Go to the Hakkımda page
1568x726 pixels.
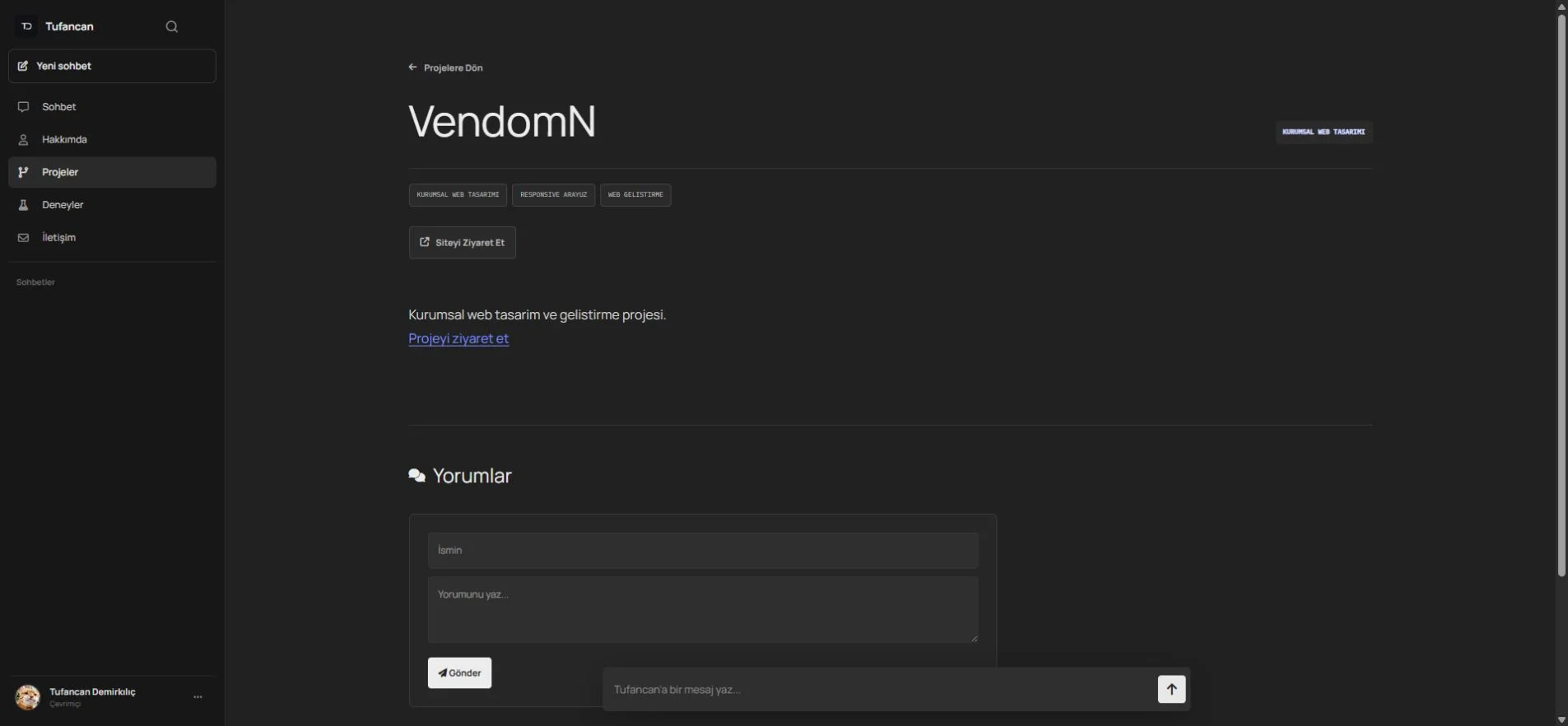coord(112,140)
